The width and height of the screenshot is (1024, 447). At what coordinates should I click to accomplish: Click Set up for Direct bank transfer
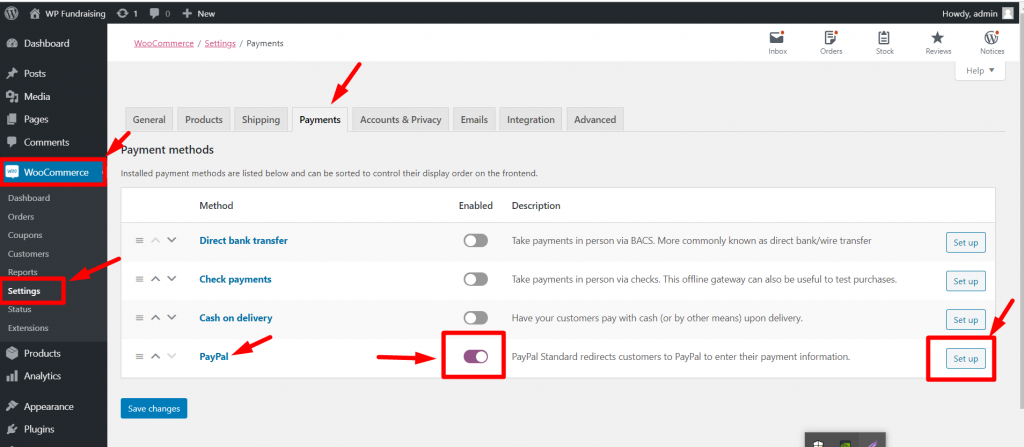tap(965, 242)
